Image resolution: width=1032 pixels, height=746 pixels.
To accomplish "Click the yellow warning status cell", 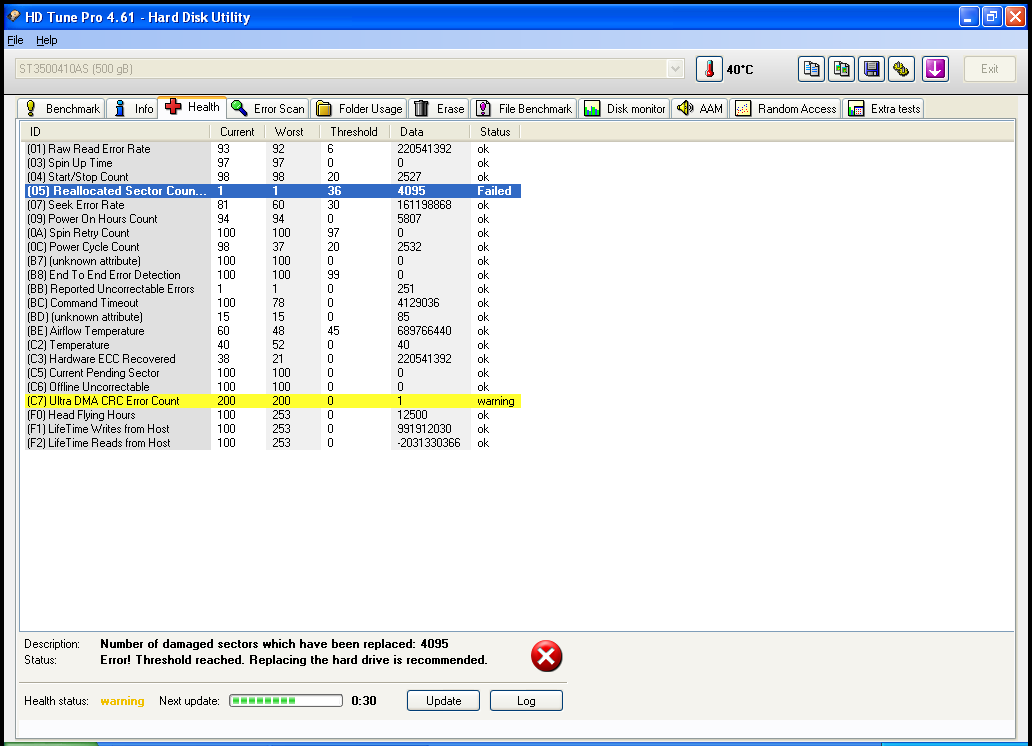I will (496, 401).
